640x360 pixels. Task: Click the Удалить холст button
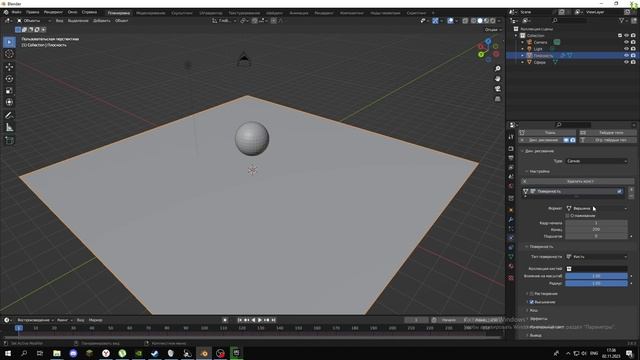(x=578, y=181)
